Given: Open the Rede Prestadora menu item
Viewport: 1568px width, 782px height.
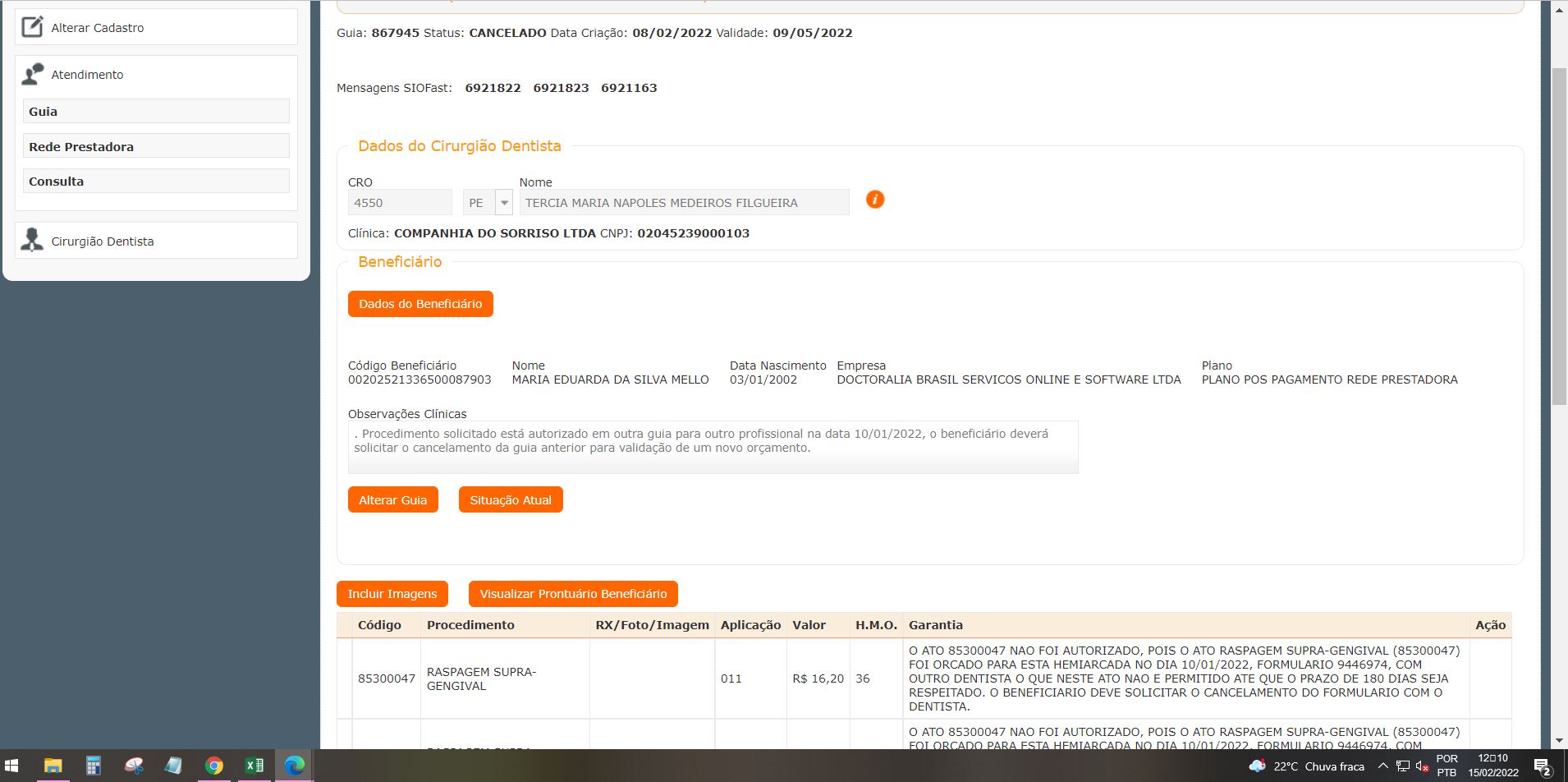Looking at the screenshot, I should 156,146.
